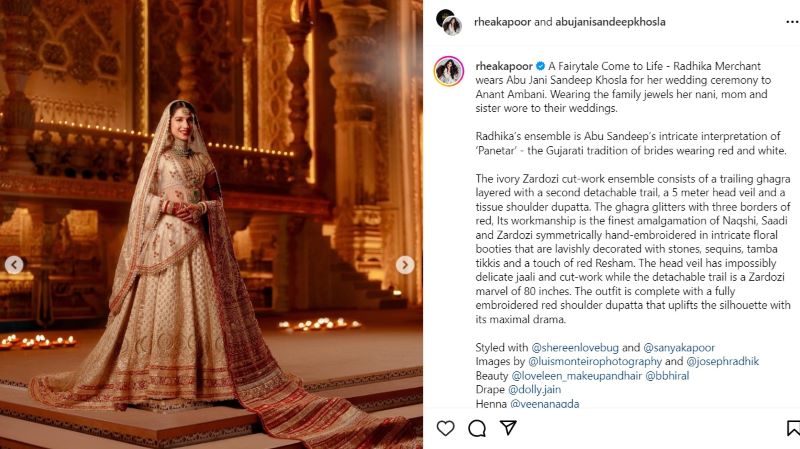
Task: Open comments with the speech bubble icon
Action: click(477, 428)
